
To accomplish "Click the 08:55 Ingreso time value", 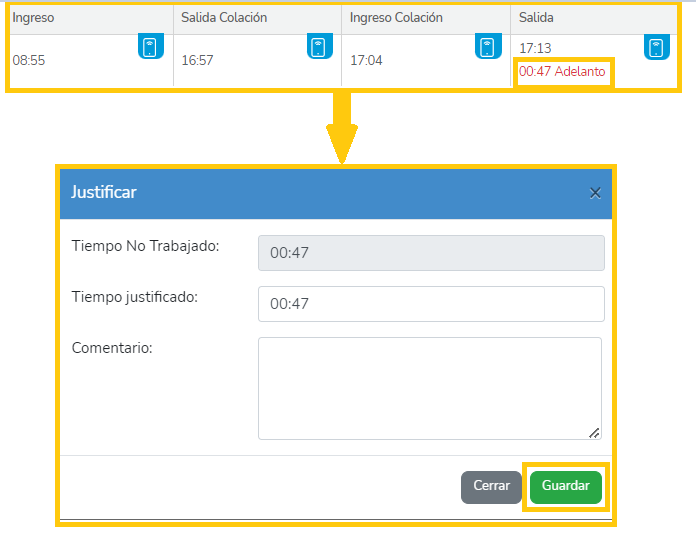I will pos(29,61).
